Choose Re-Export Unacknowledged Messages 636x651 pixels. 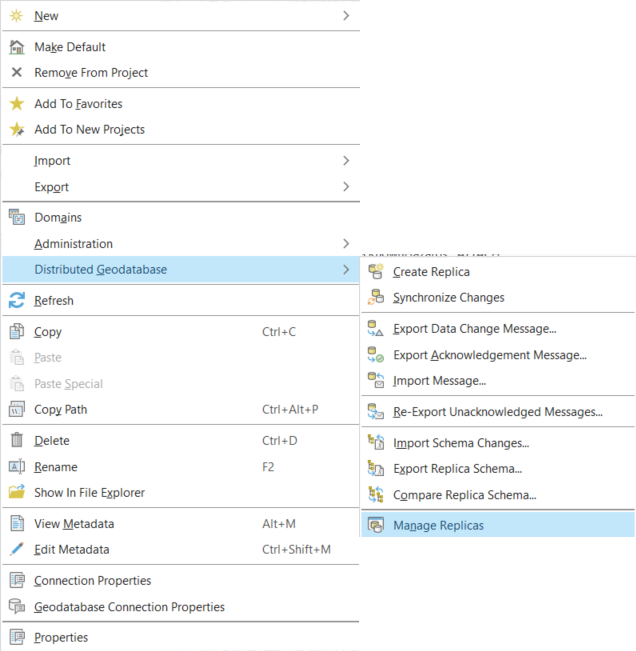click(x=497, y=412)
